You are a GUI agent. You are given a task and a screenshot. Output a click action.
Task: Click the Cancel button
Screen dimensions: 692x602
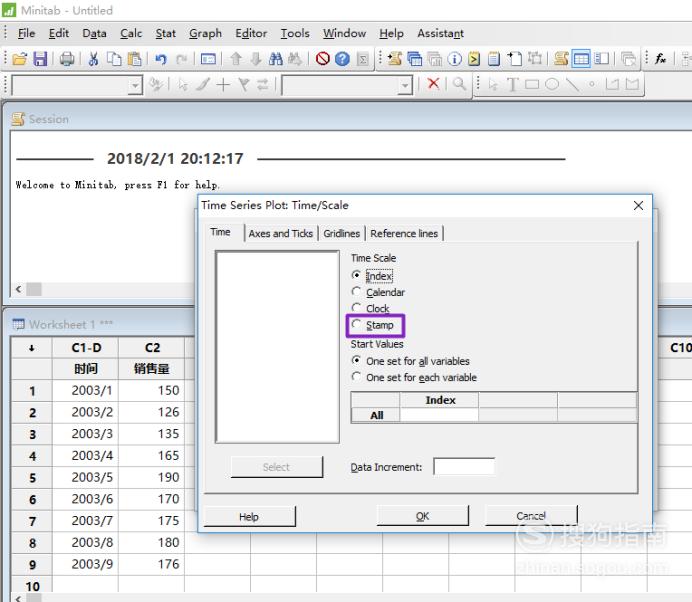(x=531, y=516)
